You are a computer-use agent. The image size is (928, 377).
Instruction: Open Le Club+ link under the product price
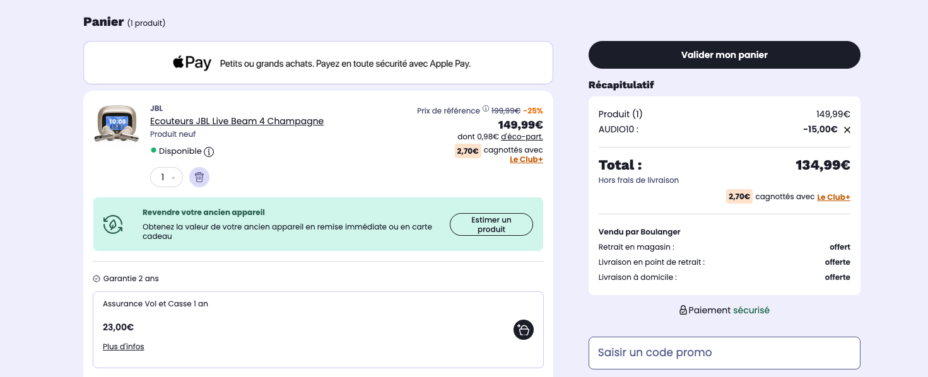coord(526,160)
